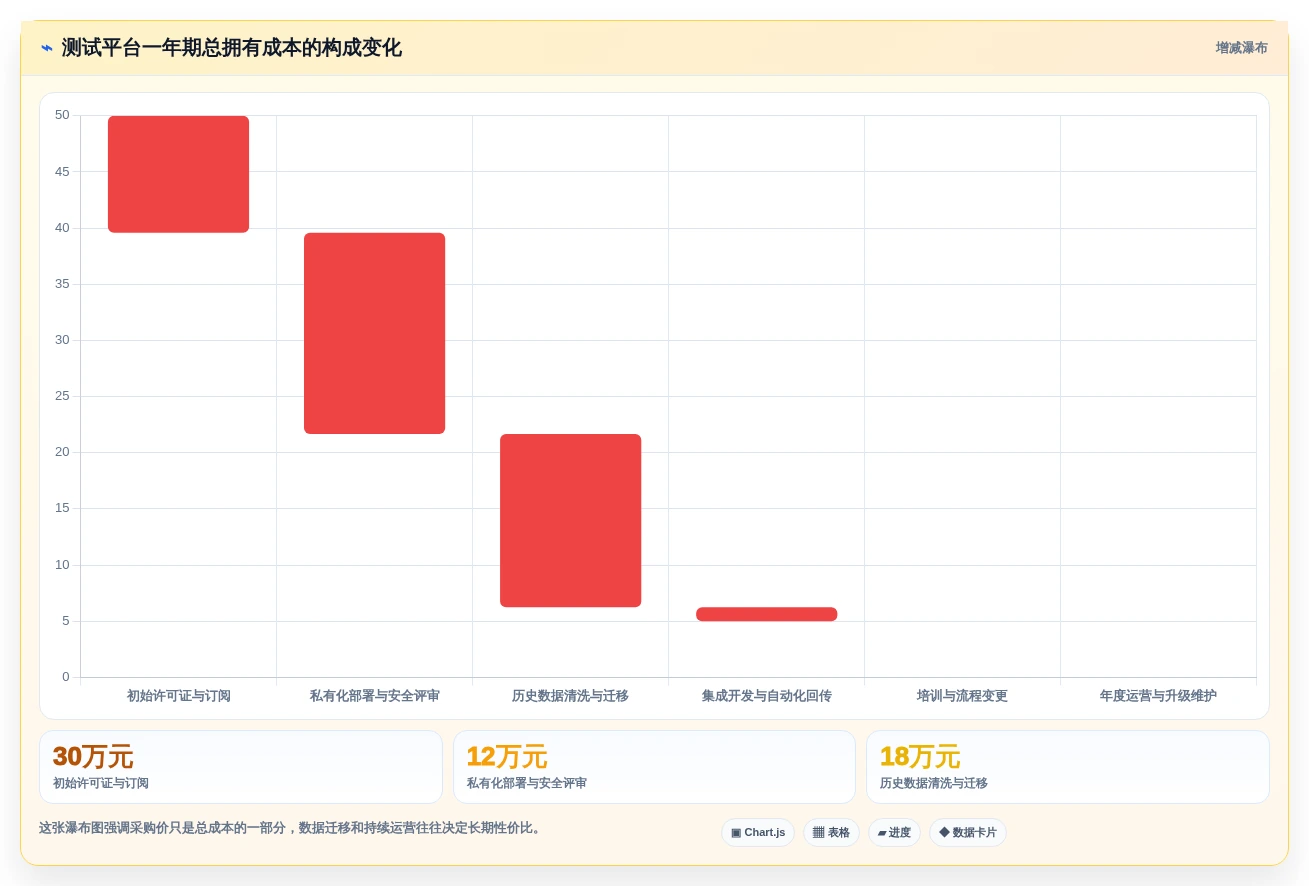Select the thin red bar for 集成开发与自动化回传
1309x886 pixels.
point(766,614)
